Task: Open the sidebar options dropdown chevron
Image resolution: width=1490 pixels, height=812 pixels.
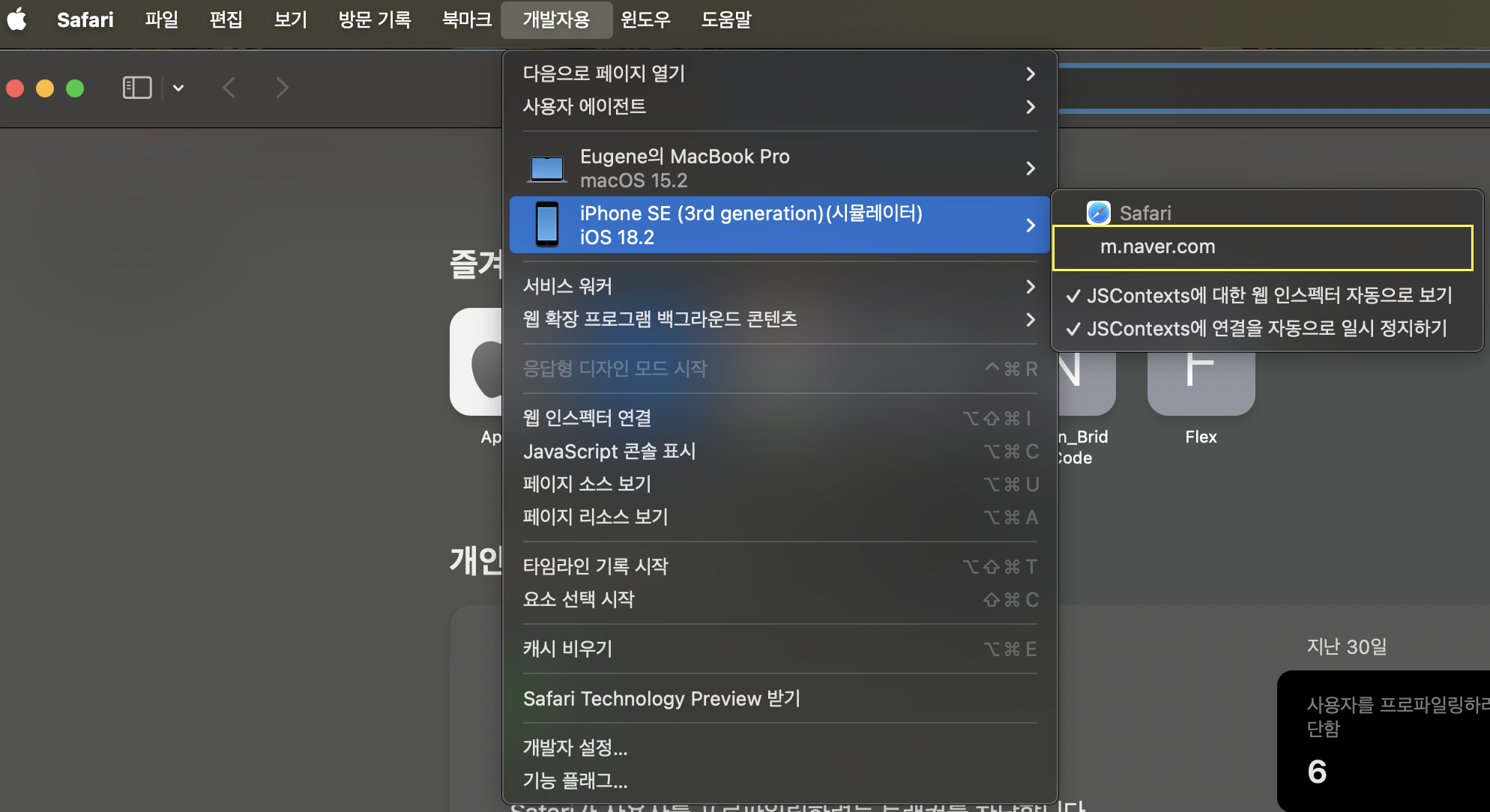Action: point(178,88)
